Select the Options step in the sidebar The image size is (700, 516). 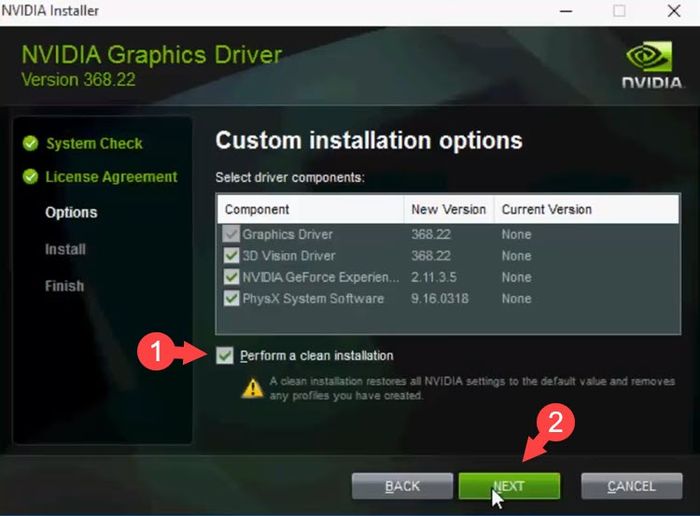(71, 212)
